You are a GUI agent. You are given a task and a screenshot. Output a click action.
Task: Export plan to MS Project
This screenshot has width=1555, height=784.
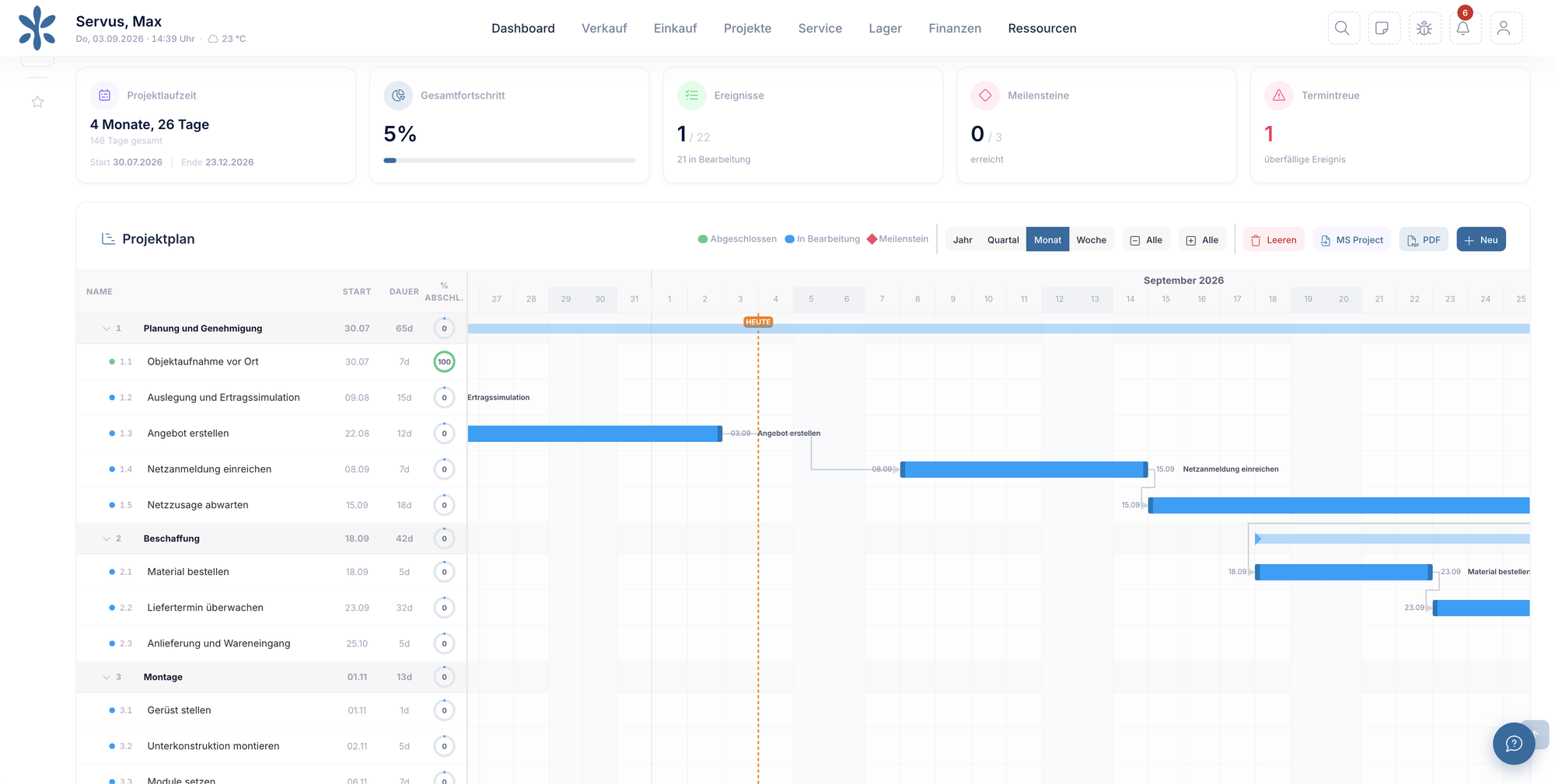(1351, 240)
